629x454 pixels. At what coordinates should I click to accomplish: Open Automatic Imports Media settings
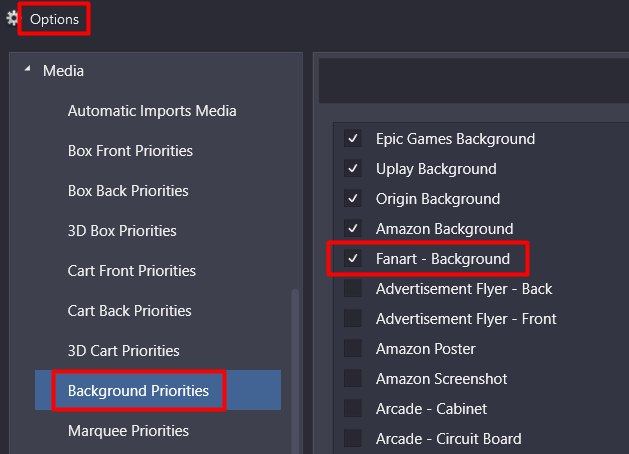coord(152,111)
